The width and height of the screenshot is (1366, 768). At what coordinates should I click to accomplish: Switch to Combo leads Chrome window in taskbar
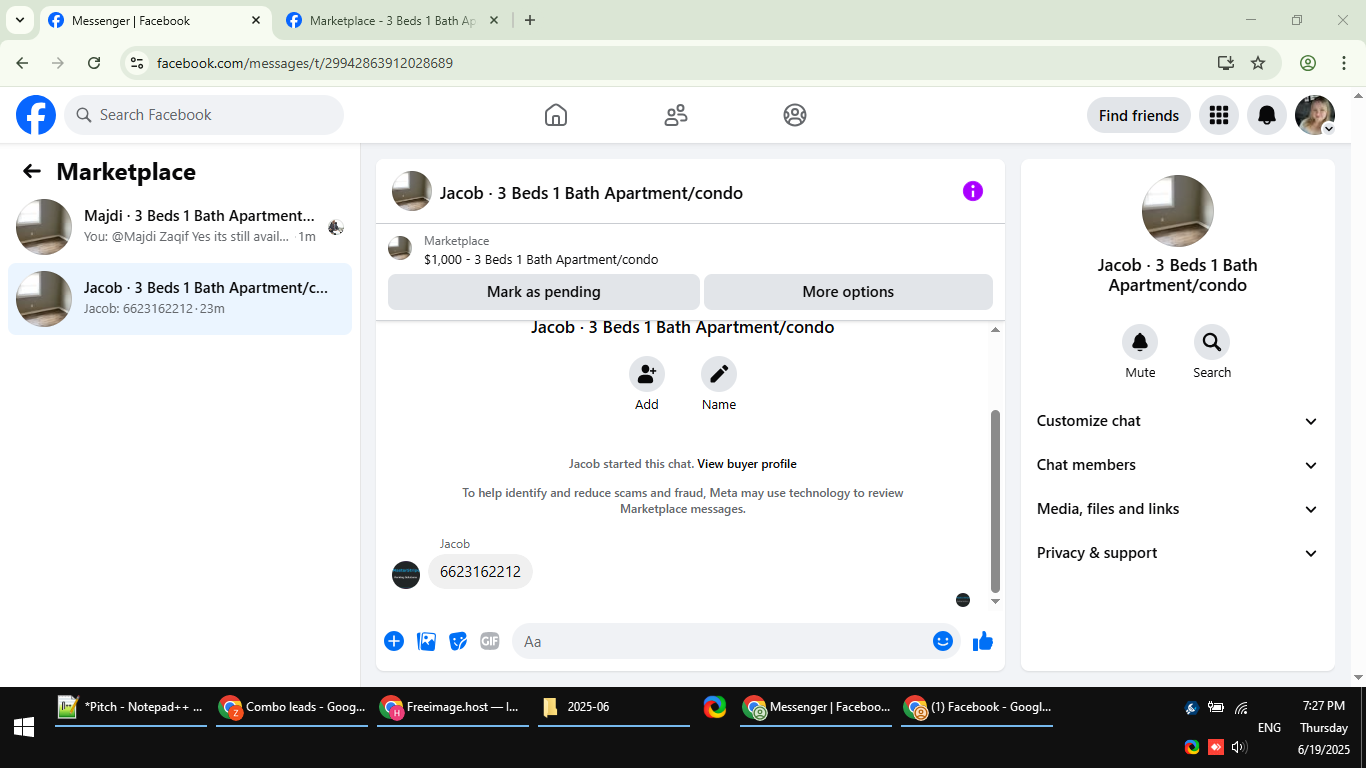pyautogui.click(x=292, y=707)
